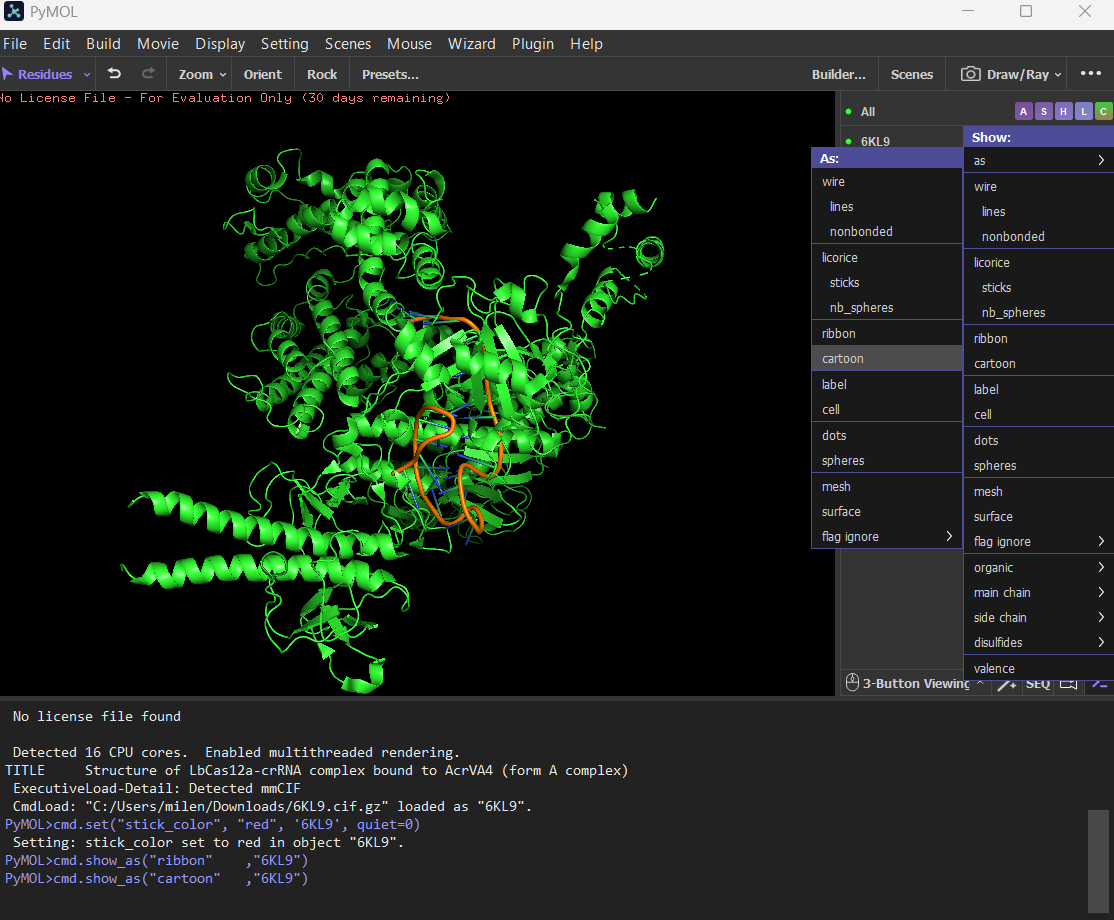Click the Presets... button
This screenshot has height=920, width=1114.
390,74
